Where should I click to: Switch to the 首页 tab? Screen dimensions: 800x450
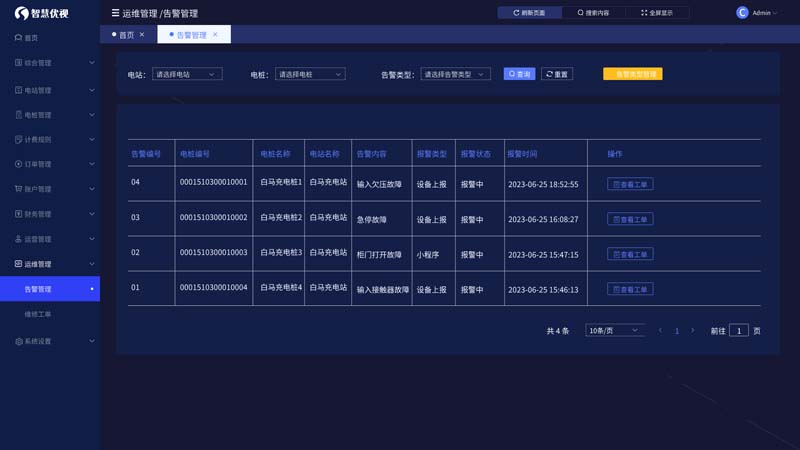pos(125,34)
